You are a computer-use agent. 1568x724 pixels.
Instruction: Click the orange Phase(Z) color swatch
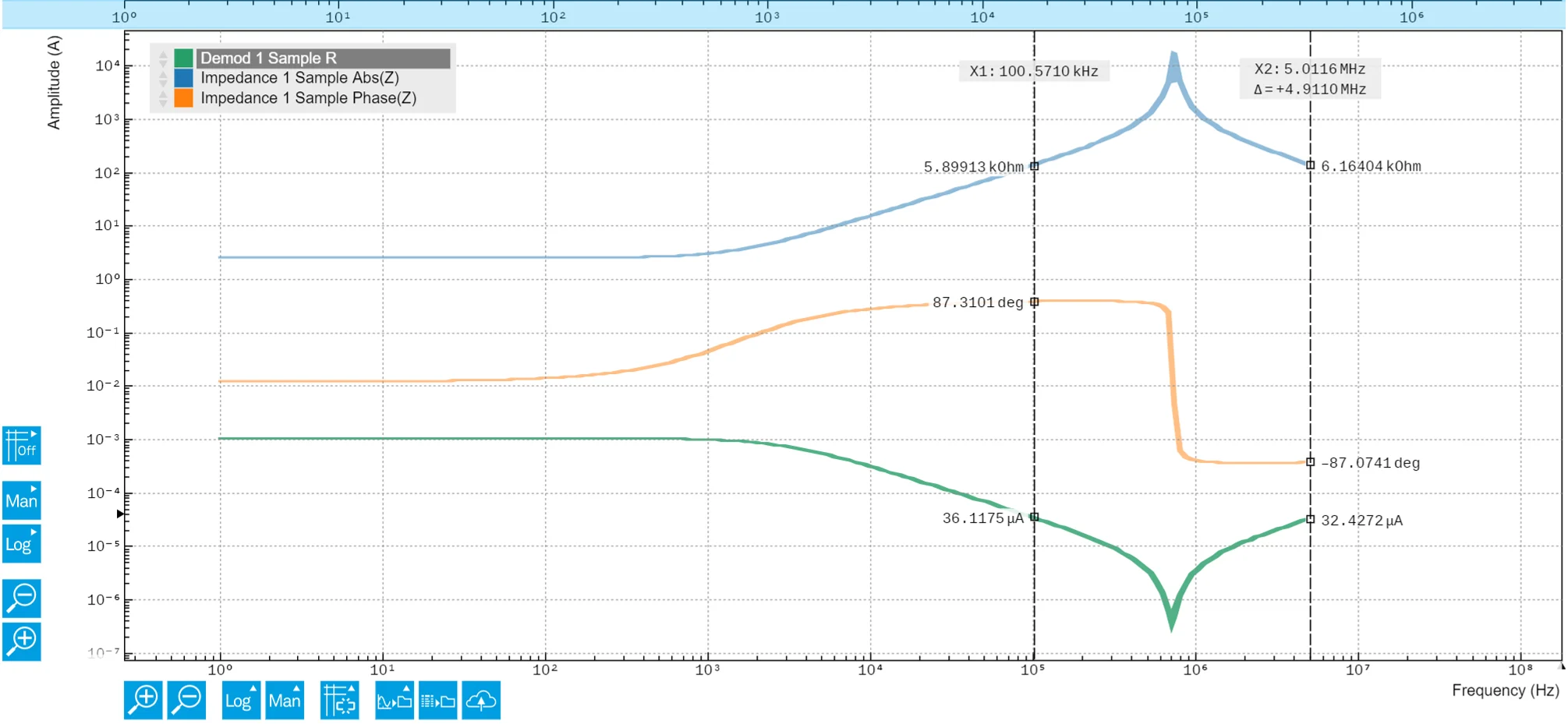coord(184,98)
